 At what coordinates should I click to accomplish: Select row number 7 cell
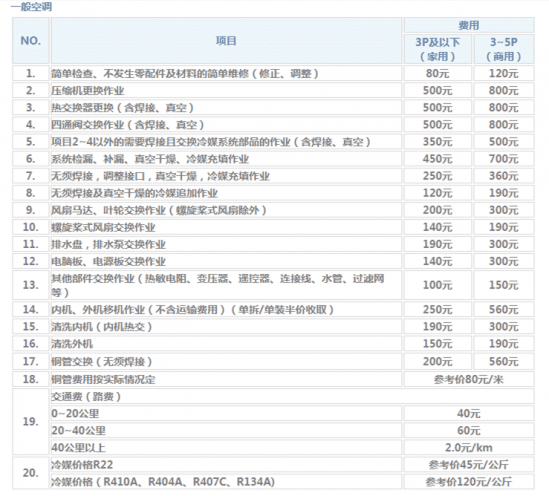[x=31, y=176]
